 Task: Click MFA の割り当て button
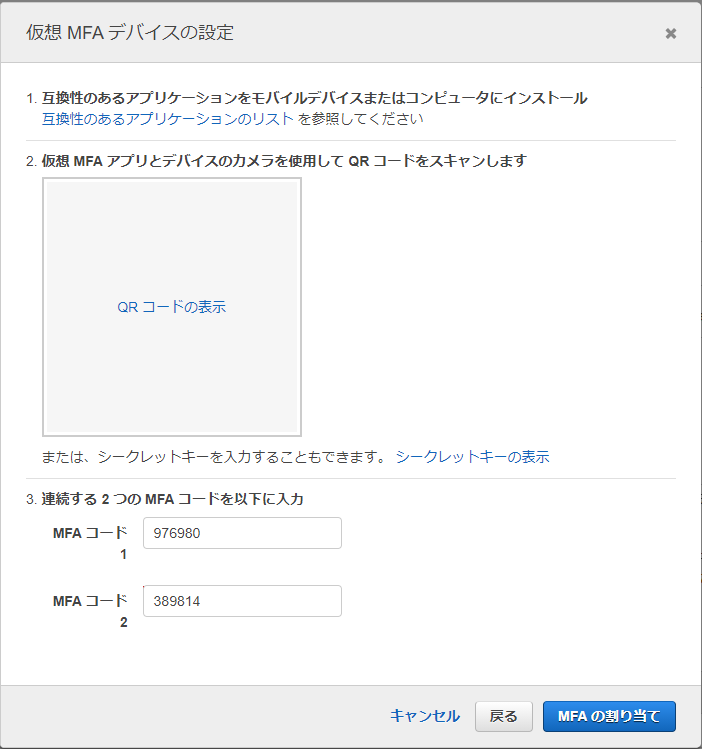609,716
